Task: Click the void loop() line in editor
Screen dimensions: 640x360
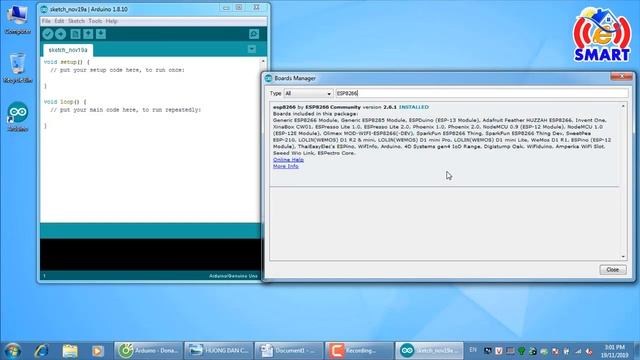Action: click(65, 102)
